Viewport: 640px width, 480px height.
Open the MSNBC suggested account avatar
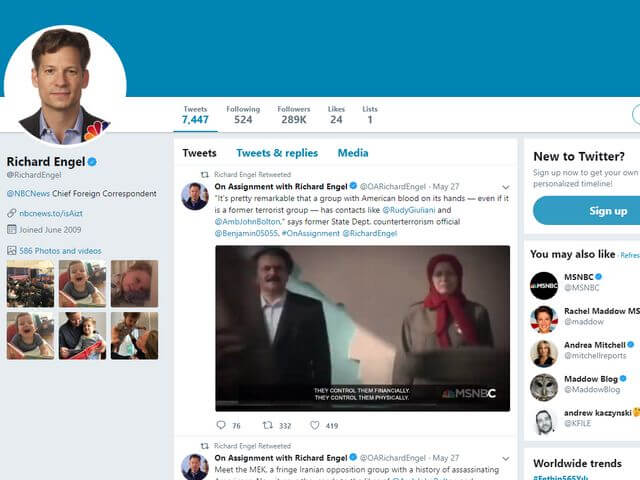pyautogui.click(x=544, y=286)
